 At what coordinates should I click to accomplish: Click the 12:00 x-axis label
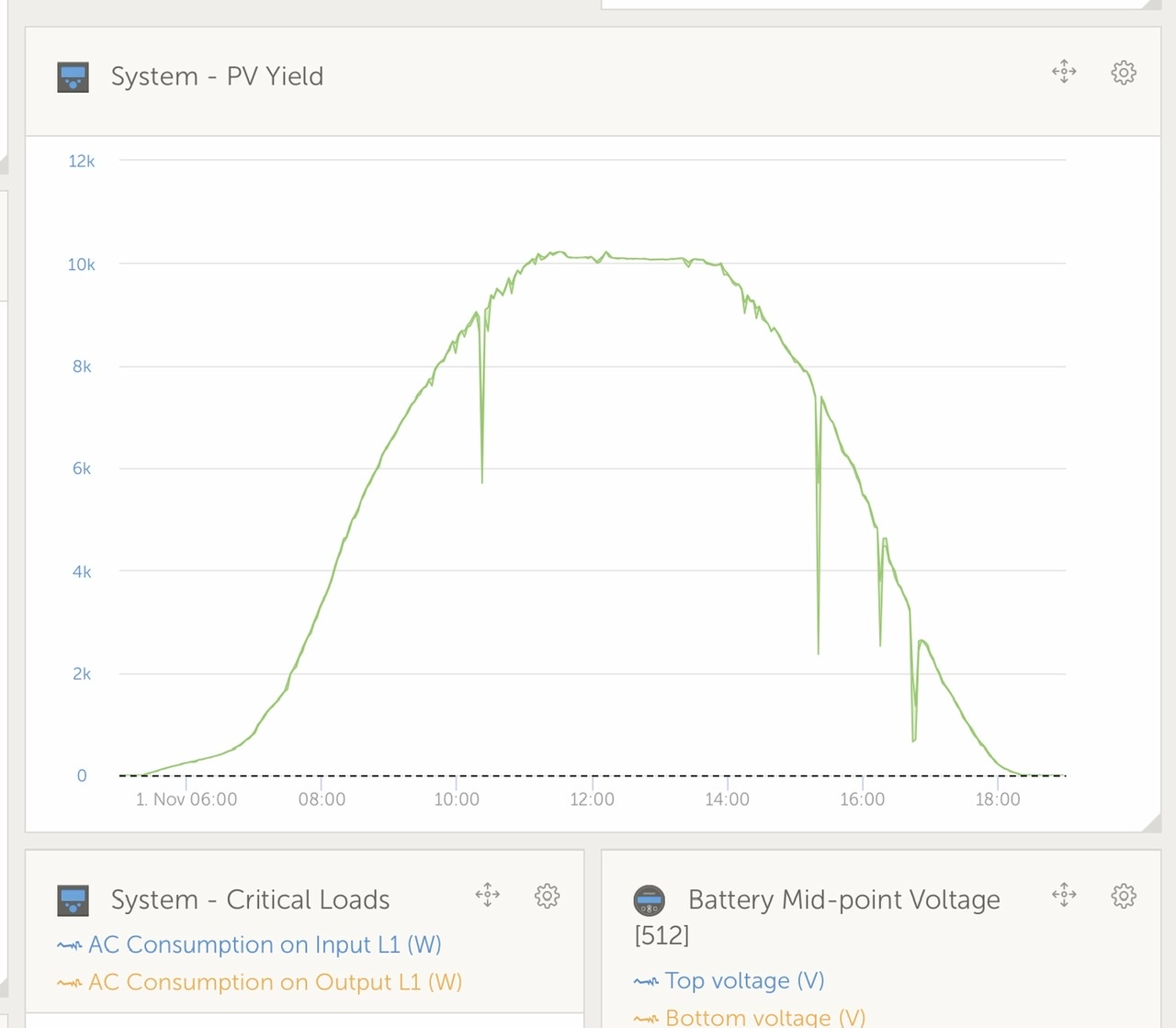point(592,799)
